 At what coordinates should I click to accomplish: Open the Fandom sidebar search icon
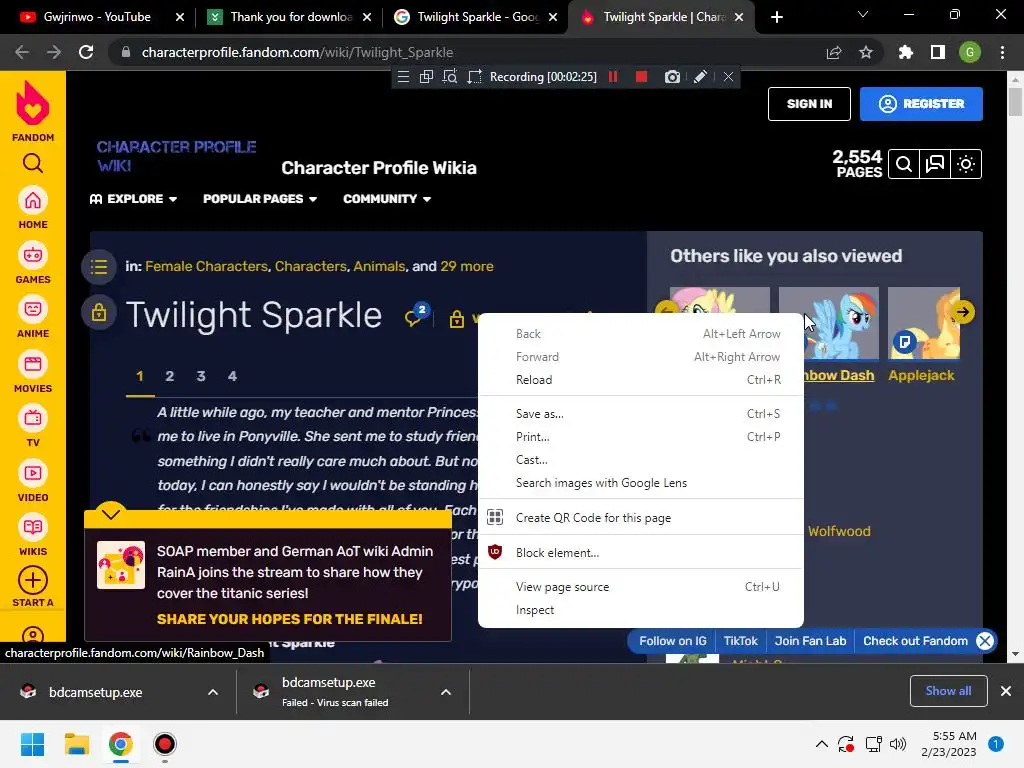33,163
